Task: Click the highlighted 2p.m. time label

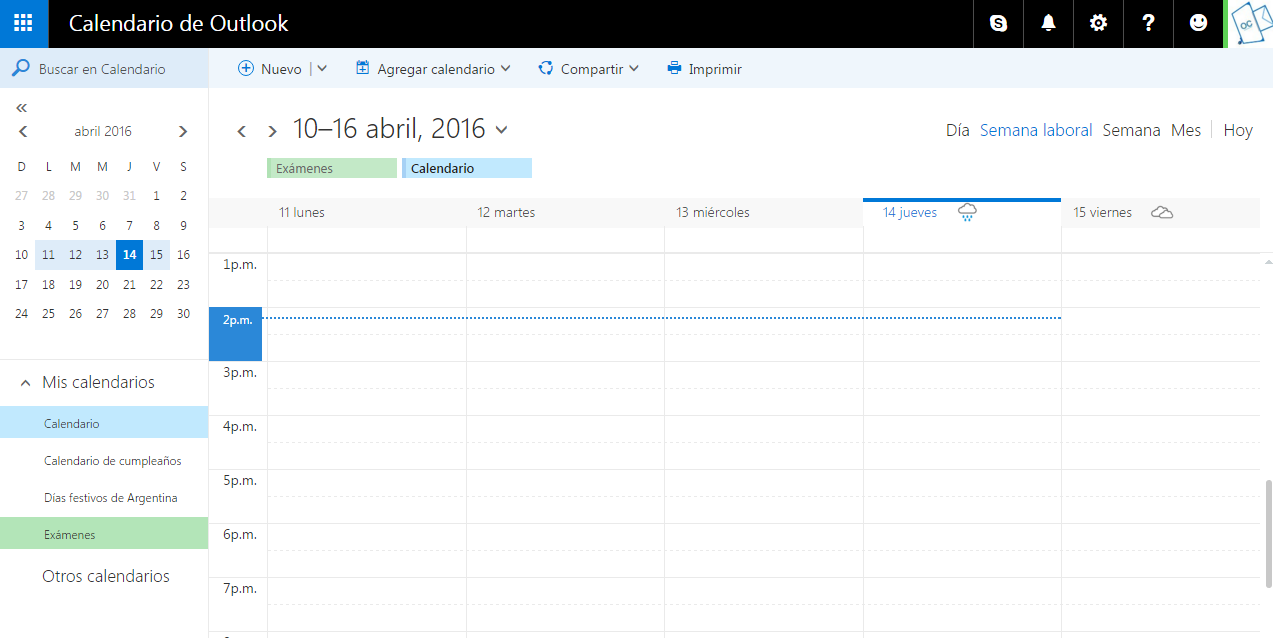Action: click(236, 334)
